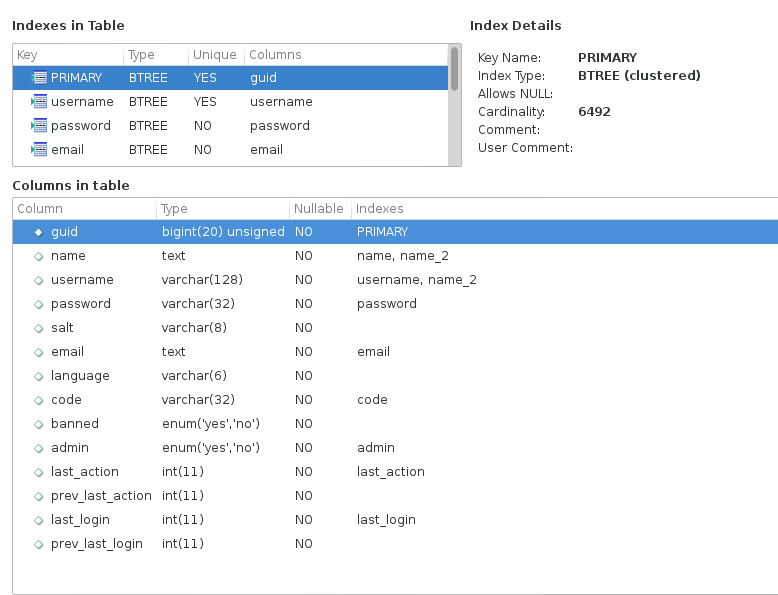778x595 pixels.
Task: Select the guid column name
Action: coord(65,232)
